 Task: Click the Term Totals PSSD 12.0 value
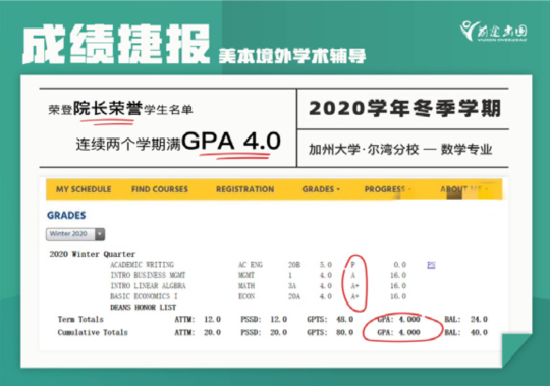coord(279,319)
